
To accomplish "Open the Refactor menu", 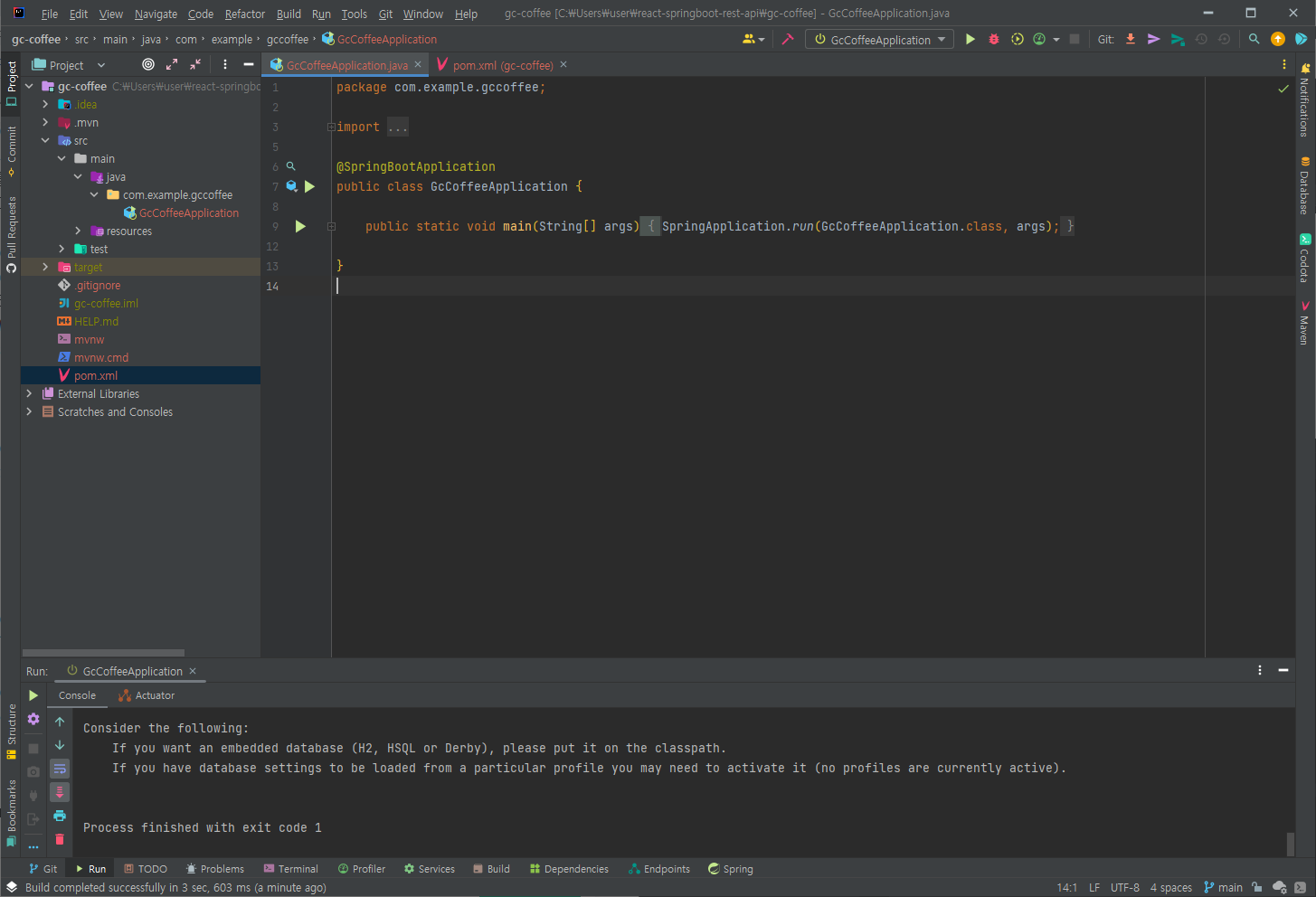I will [x=245, y=14].
